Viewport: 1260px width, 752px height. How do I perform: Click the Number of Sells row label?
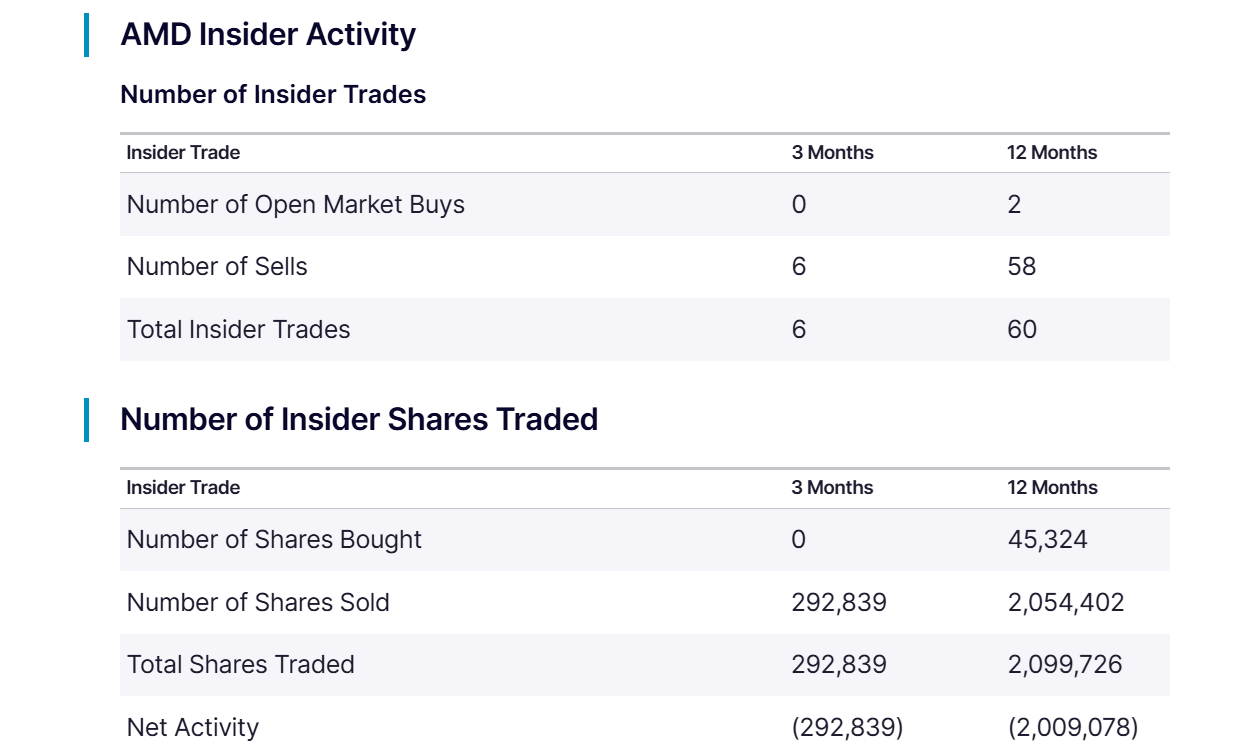tap(217, 267)
